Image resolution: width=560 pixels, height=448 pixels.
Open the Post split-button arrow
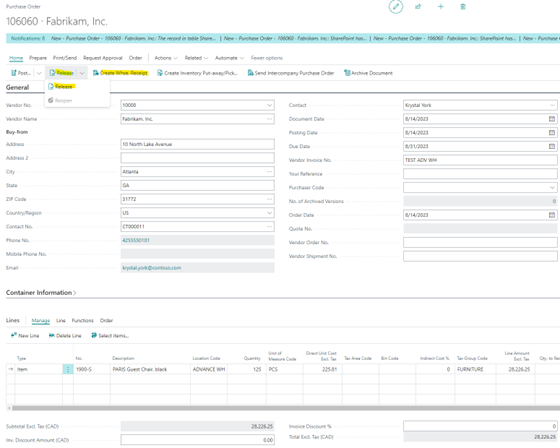click(x=39, y=73)
